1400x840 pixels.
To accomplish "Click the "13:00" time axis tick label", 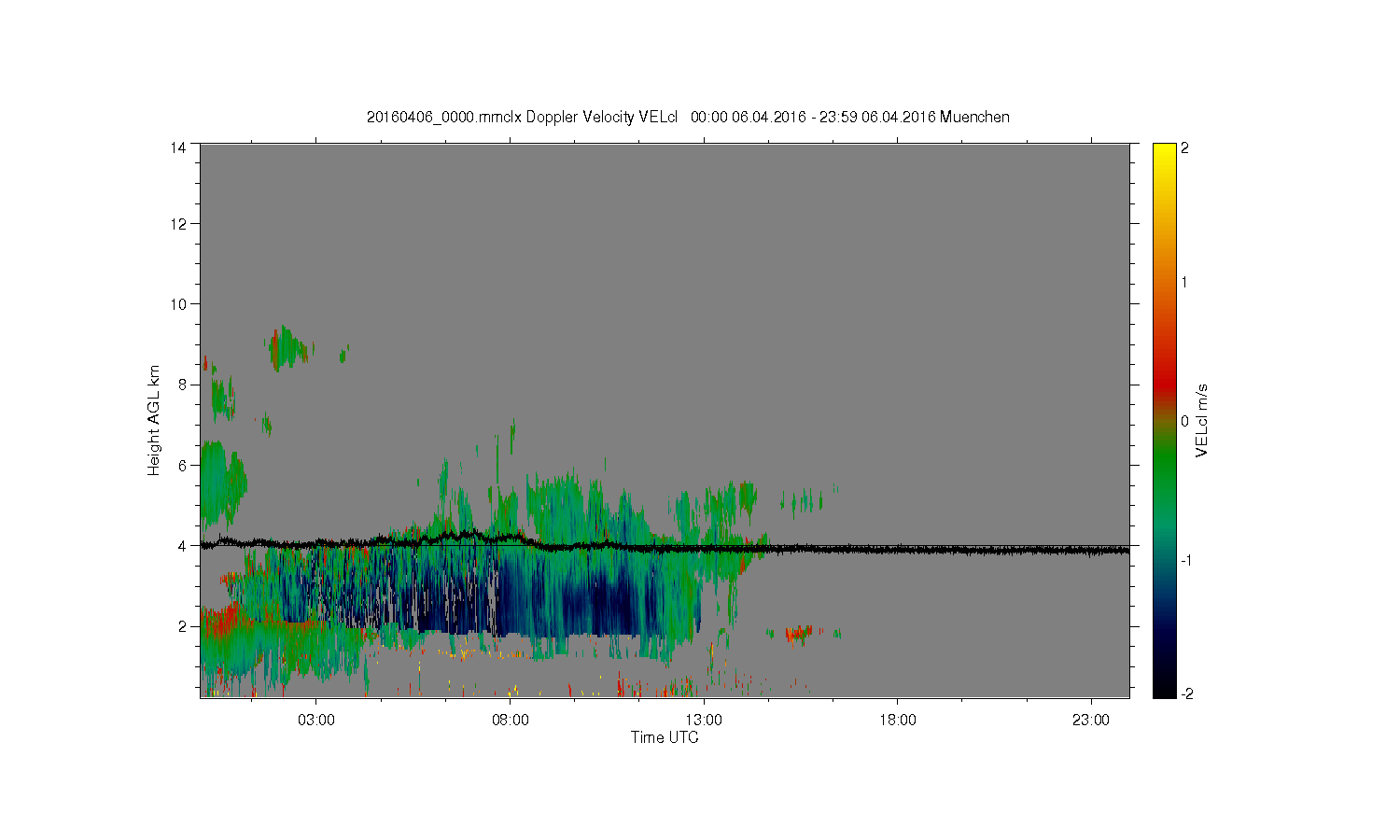I will click(x=704, y=721).
